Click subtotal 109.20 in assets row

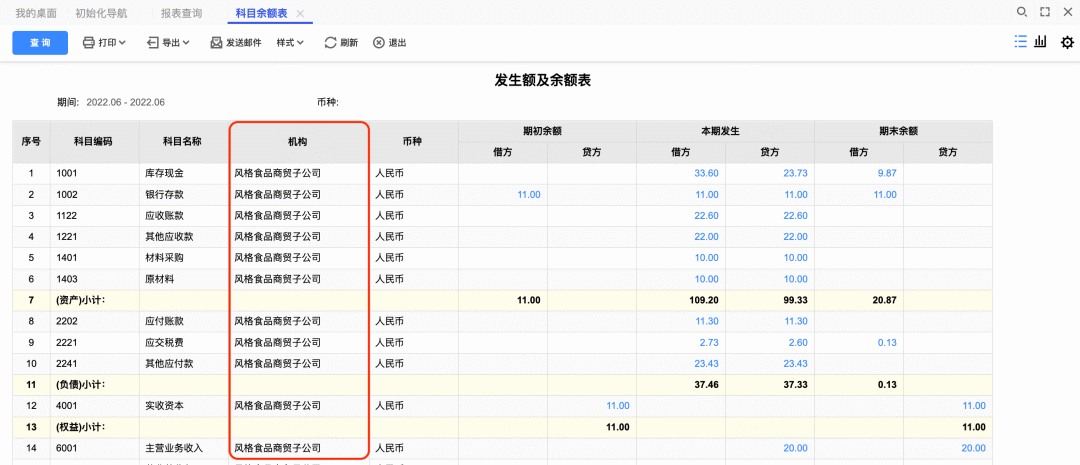click(x=704, y=300)
